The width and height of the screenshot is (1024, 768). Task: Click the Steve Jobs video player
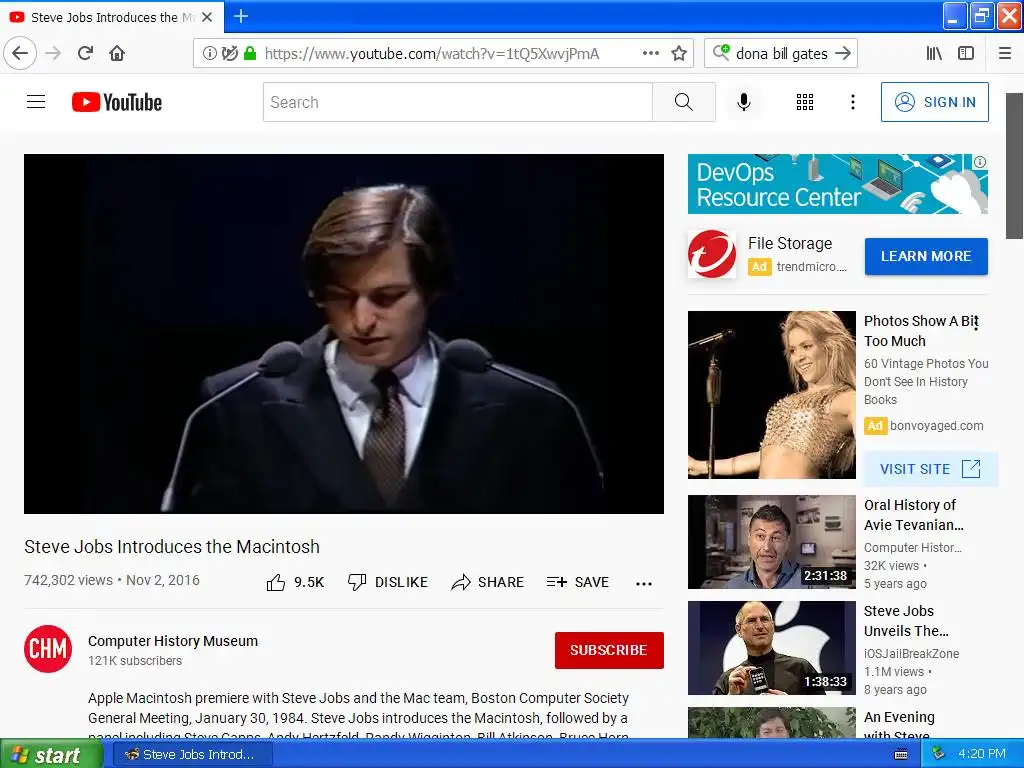pyautogui.click(x=344, y=334)
